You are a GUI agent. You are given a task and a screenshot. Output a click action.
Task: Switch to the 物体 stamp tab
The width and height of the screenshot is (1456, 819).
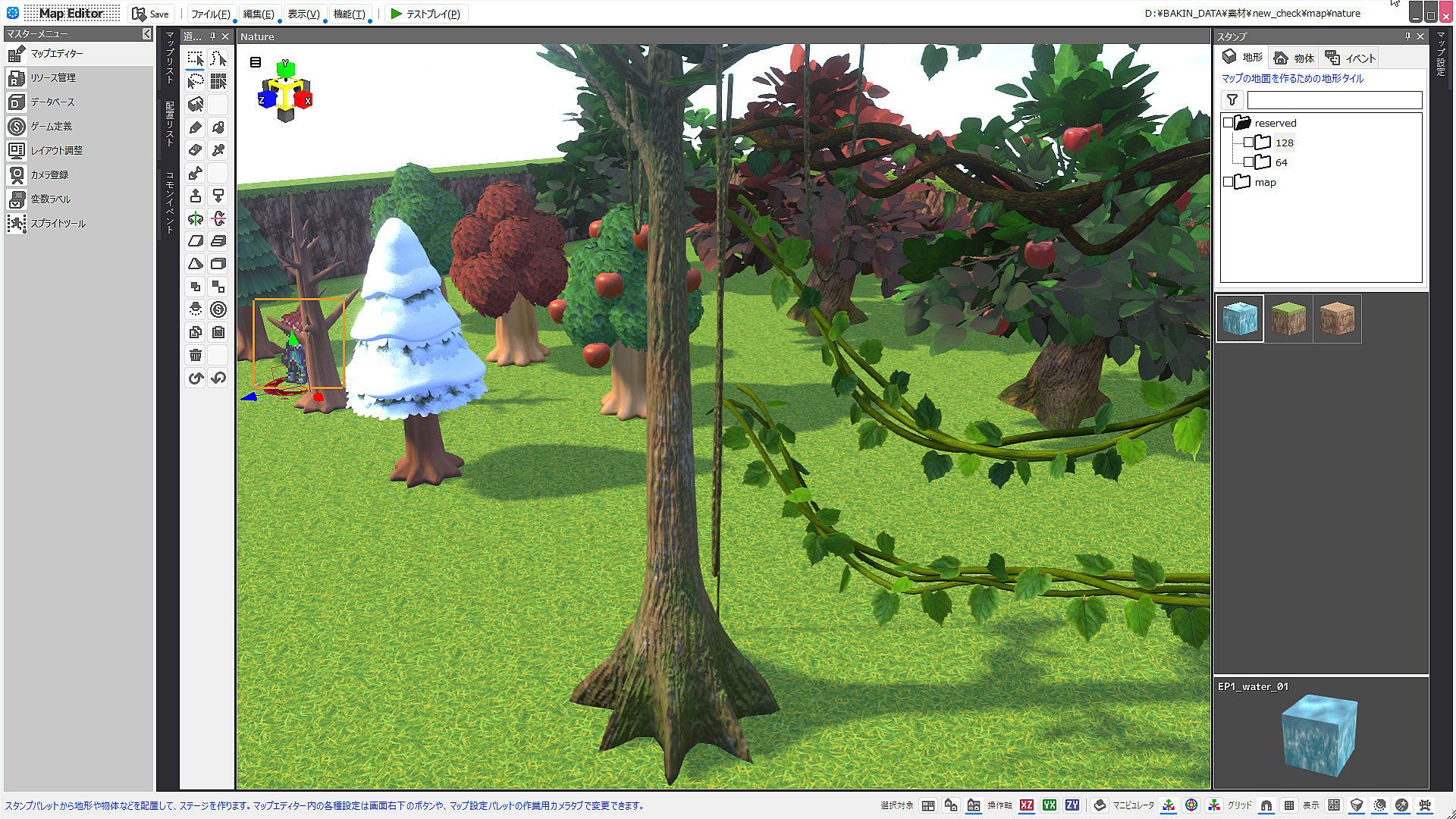(1294, 58)
